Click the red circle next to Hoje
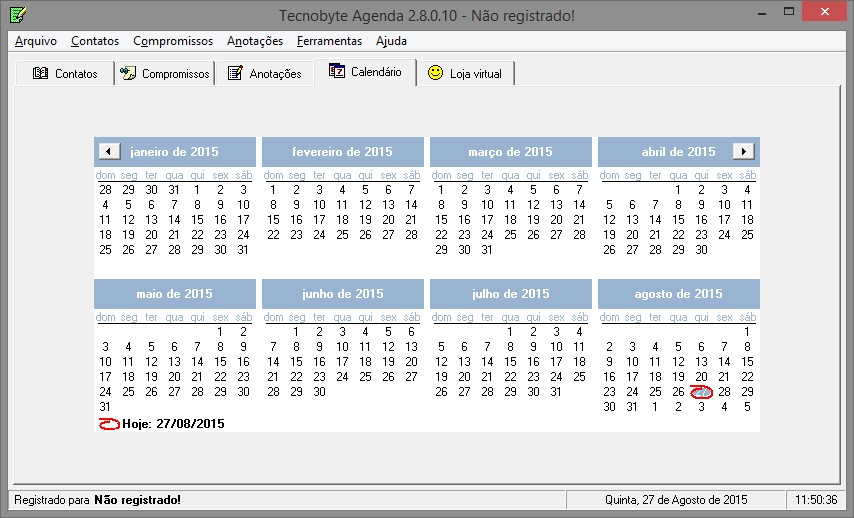 pyautogui.click(x=109, y=424)
